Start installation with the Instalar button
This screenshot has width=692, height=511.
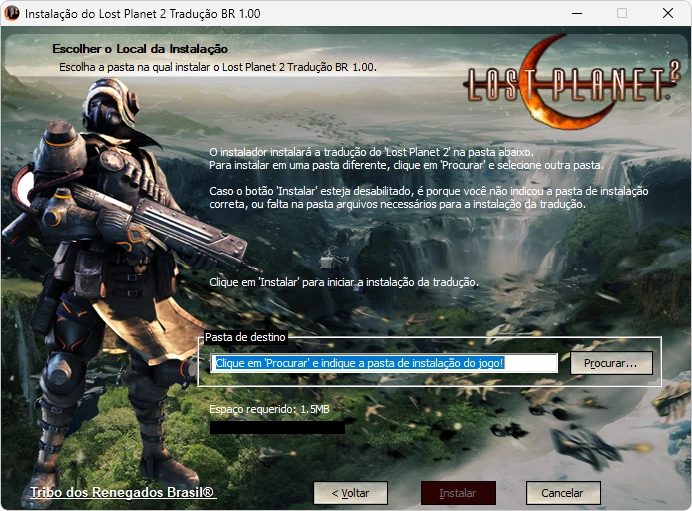[458, 493]
